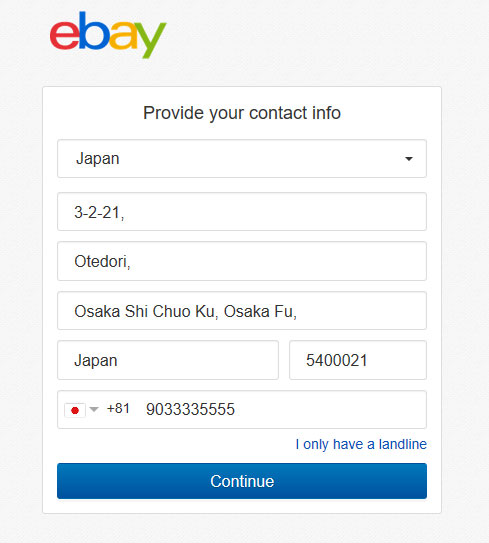Edit the Osaka Shi Chuo Ku city field
The image size is (489, 543).
coord(242,311)
